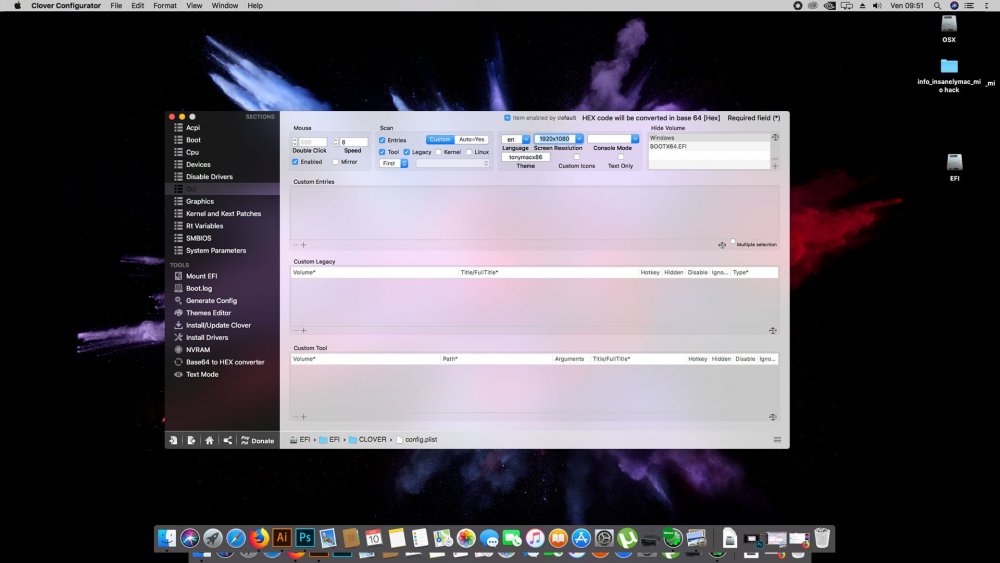Add a new Custom Entries row
The height and width of the screenshot is (563, 1000).
304,245
